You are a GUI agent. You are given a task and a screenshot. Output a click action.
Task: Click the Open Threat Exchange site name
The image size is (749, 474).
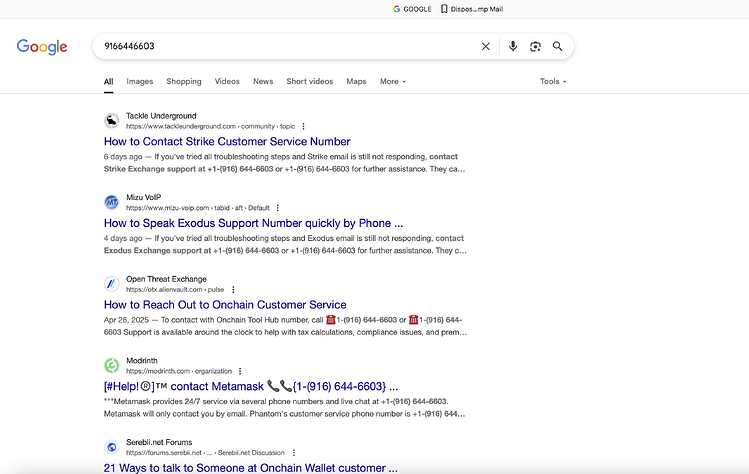[166, 279]
